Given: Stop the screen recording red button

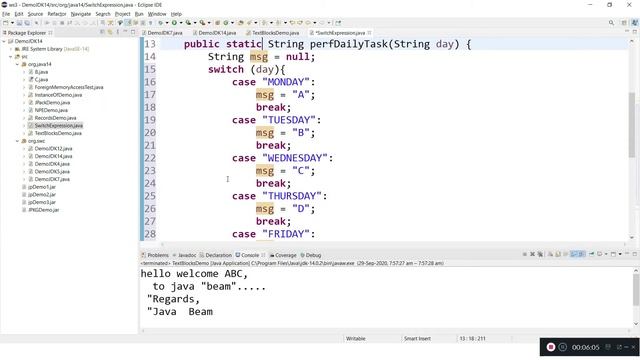Looking at the screenshot, I should (551, 347).
